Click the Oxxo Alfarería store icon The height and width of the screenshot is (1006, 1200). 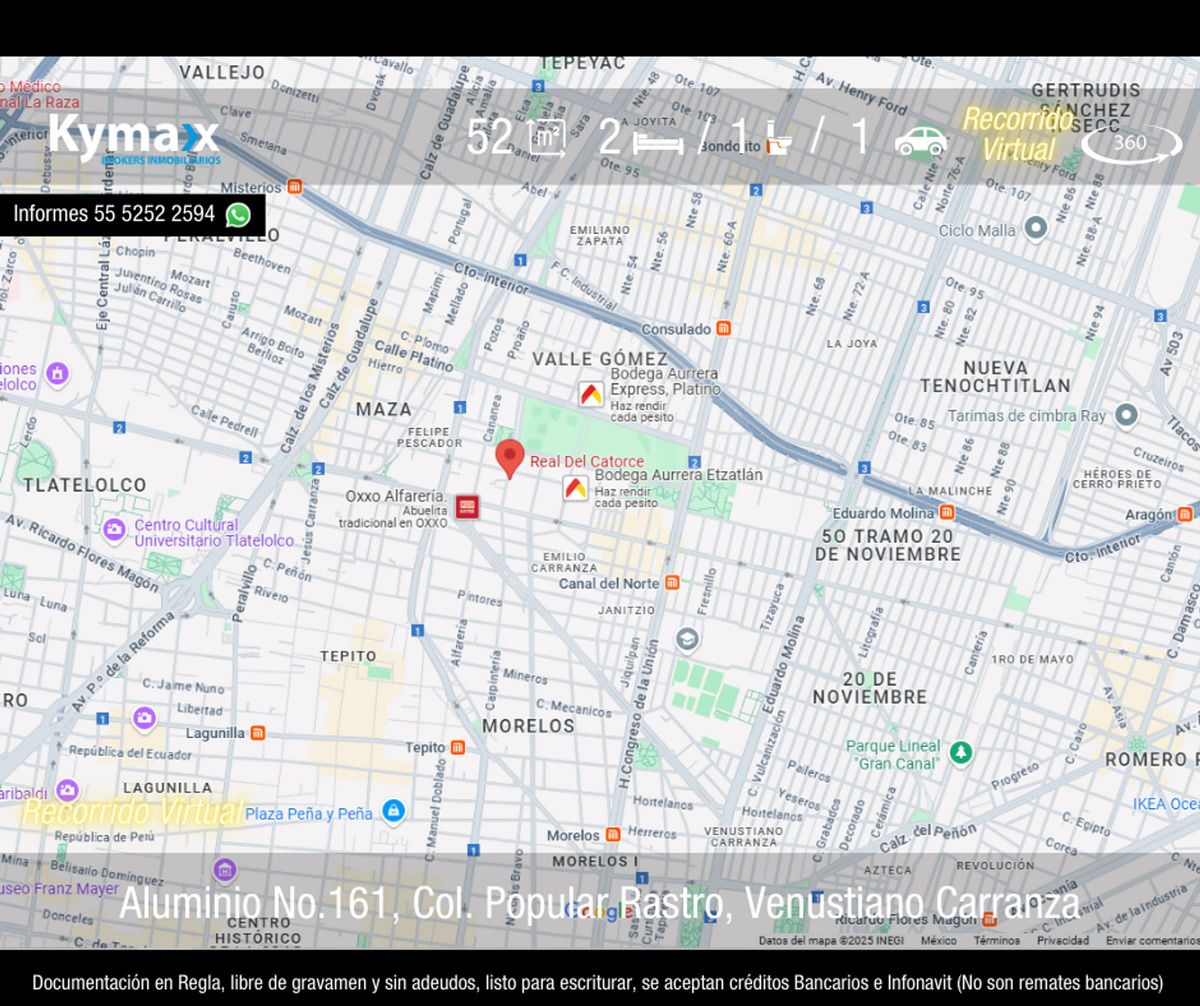point(467,507)
